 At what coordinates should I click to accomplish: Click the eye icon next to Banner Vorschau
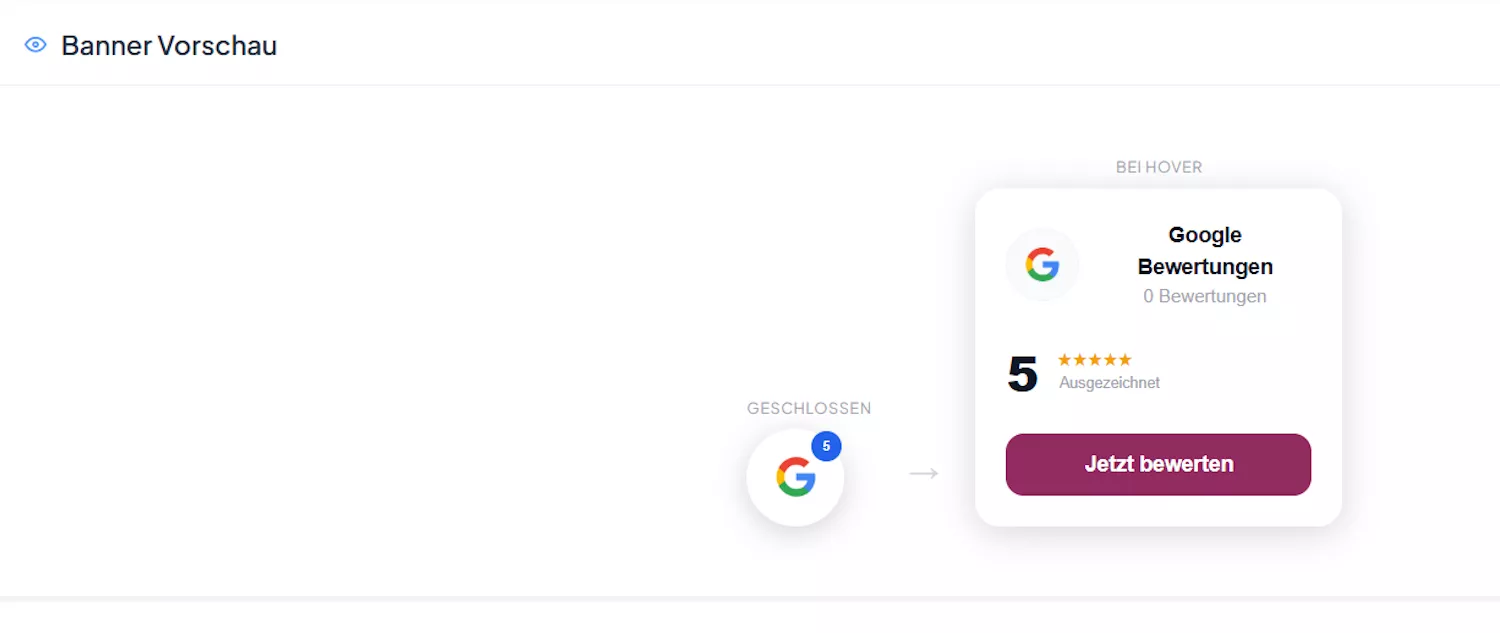pos(35,45)
